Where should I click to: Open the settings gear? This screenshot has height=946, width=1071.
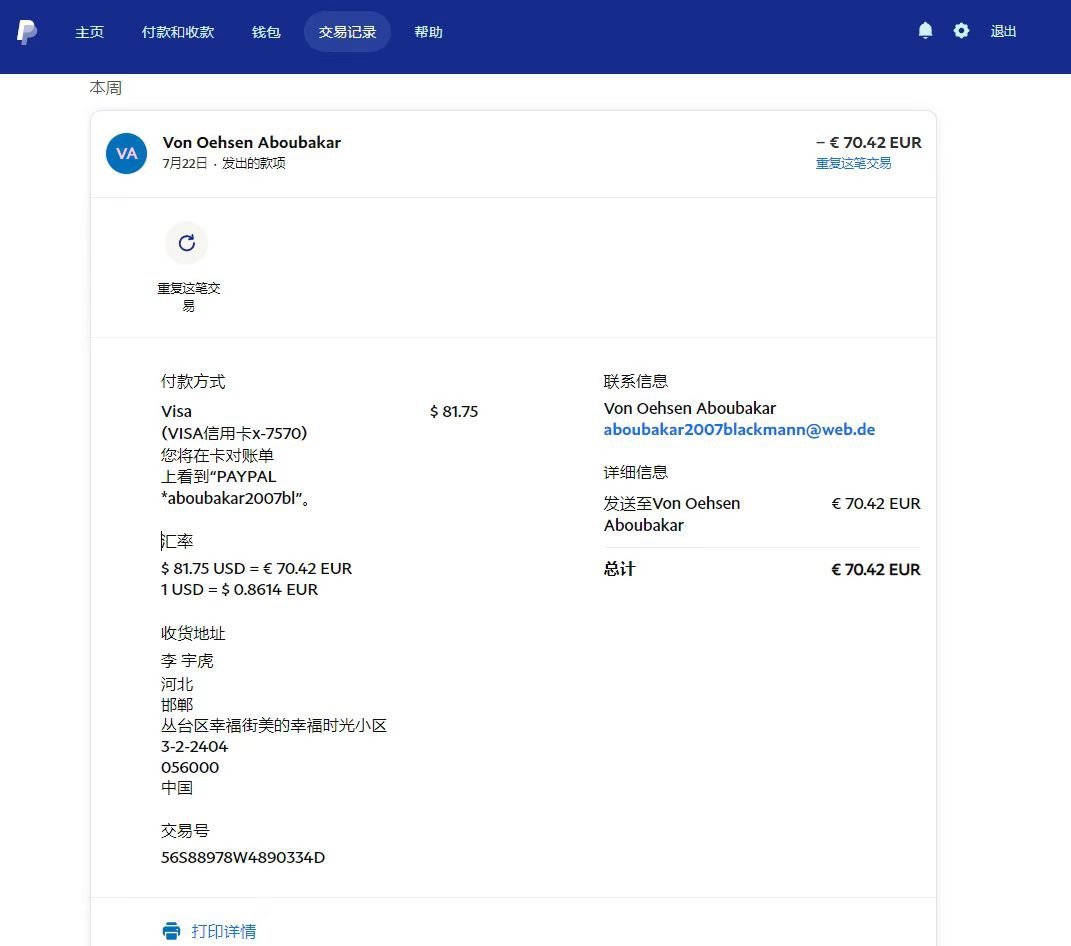(961, 31)
